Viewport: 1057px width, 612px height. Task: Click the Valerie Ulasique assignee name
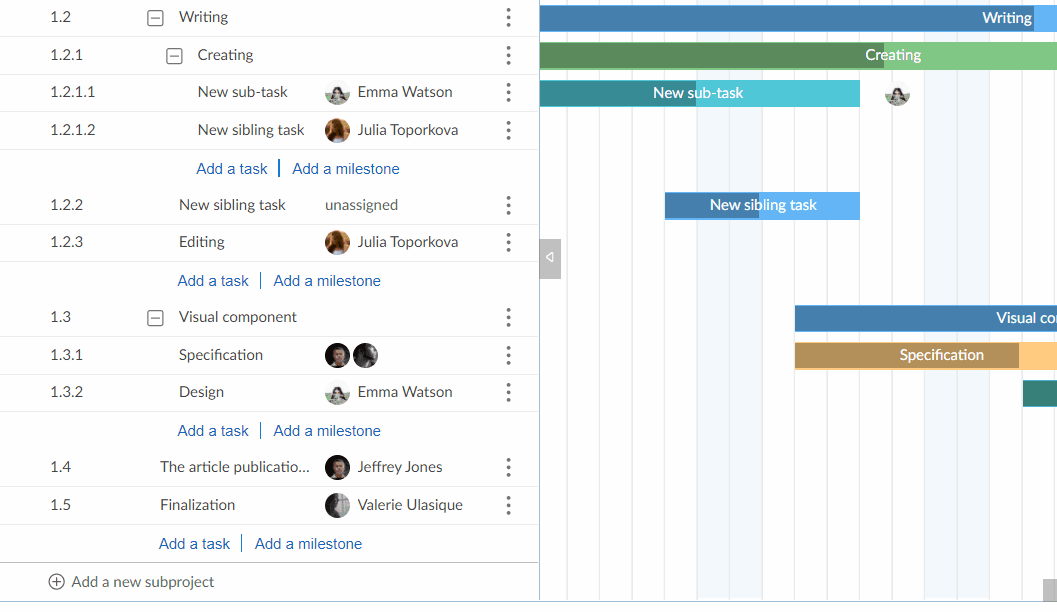coord(410,505)
